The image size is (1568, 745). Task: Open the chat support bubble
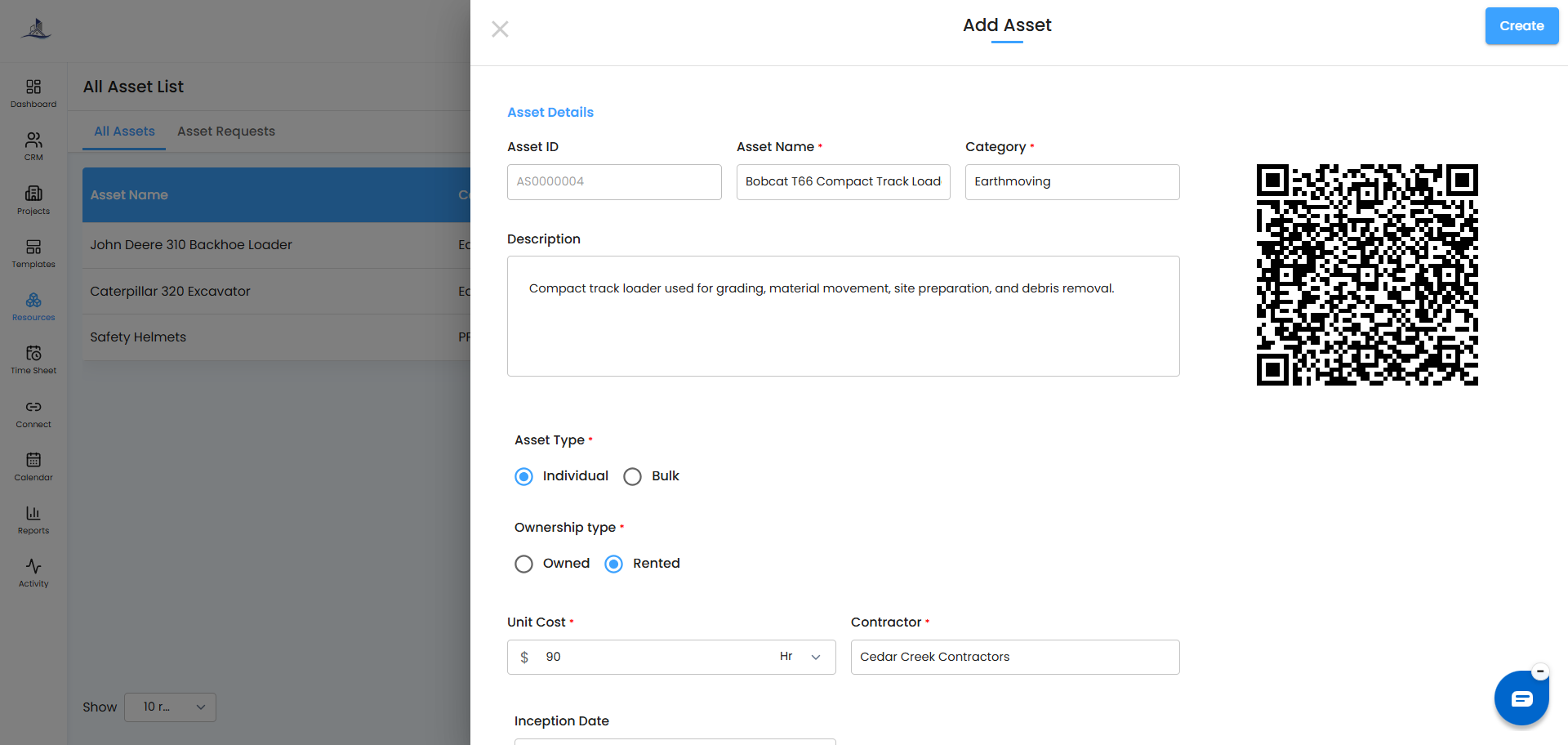(x=1521, y=698)
